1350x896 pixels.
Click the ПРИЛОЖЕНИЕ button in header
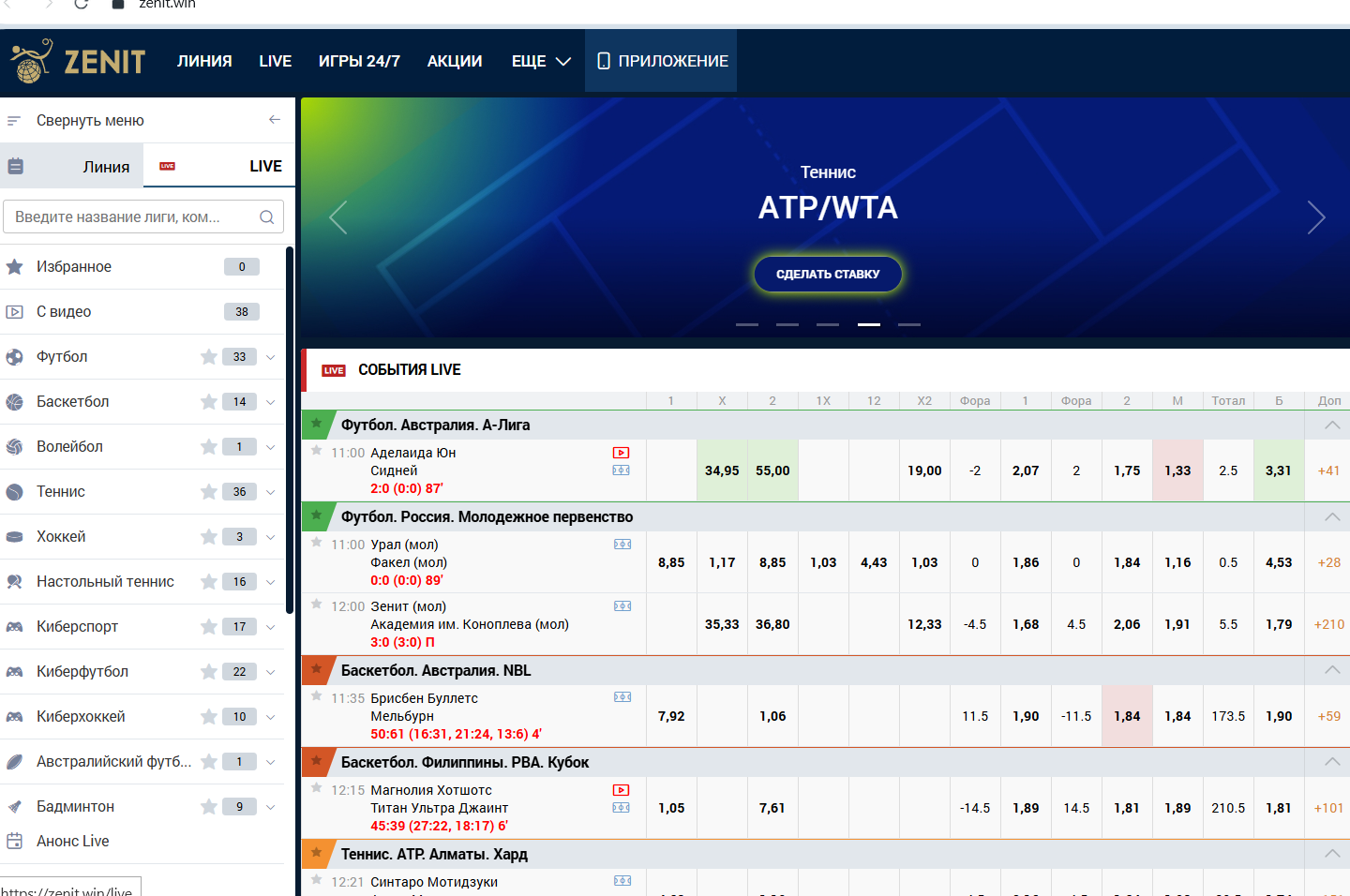click(662, 62)
